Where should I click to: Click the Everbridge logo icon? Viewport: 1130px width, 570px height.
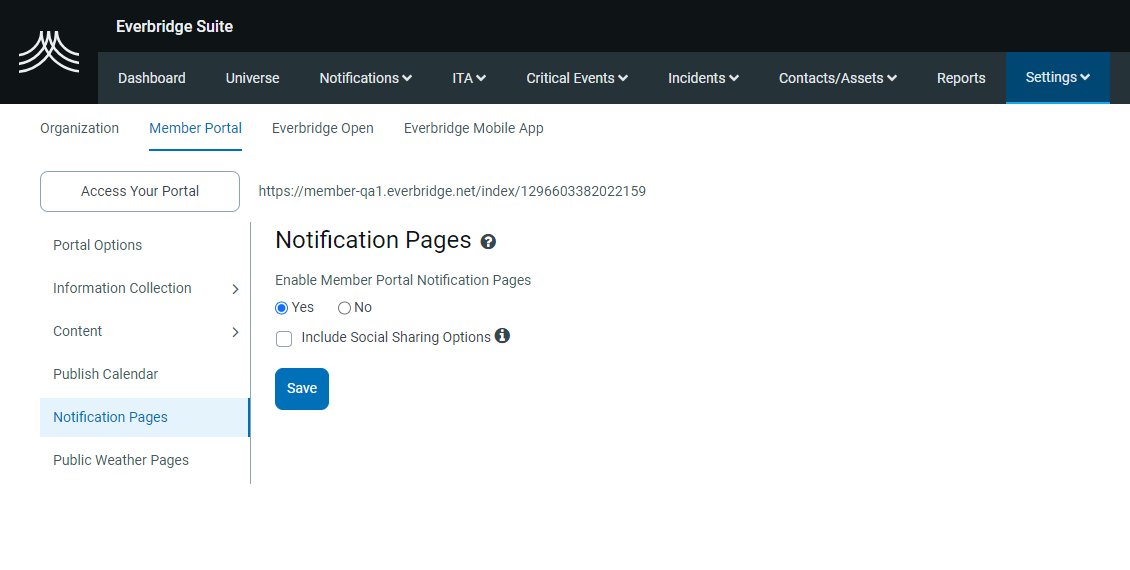[x=48, y=52]
